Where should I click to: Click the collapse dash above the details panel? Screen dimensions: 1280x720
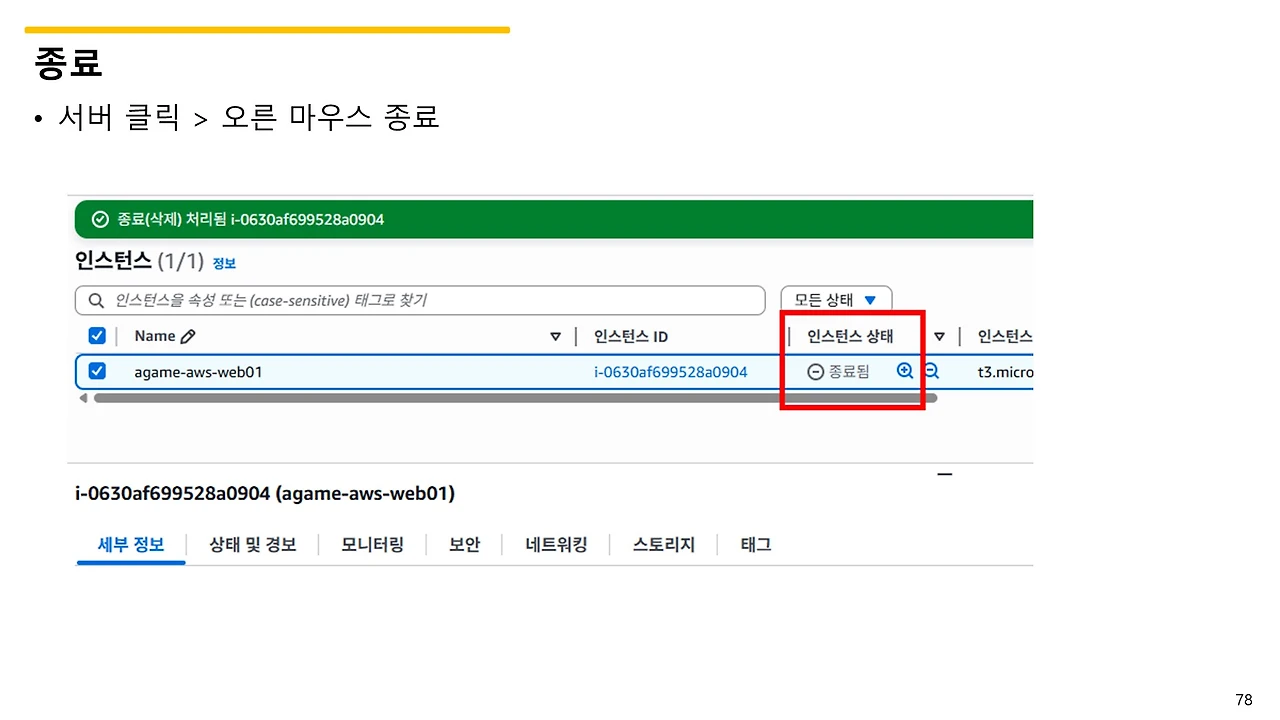point(944,474)
